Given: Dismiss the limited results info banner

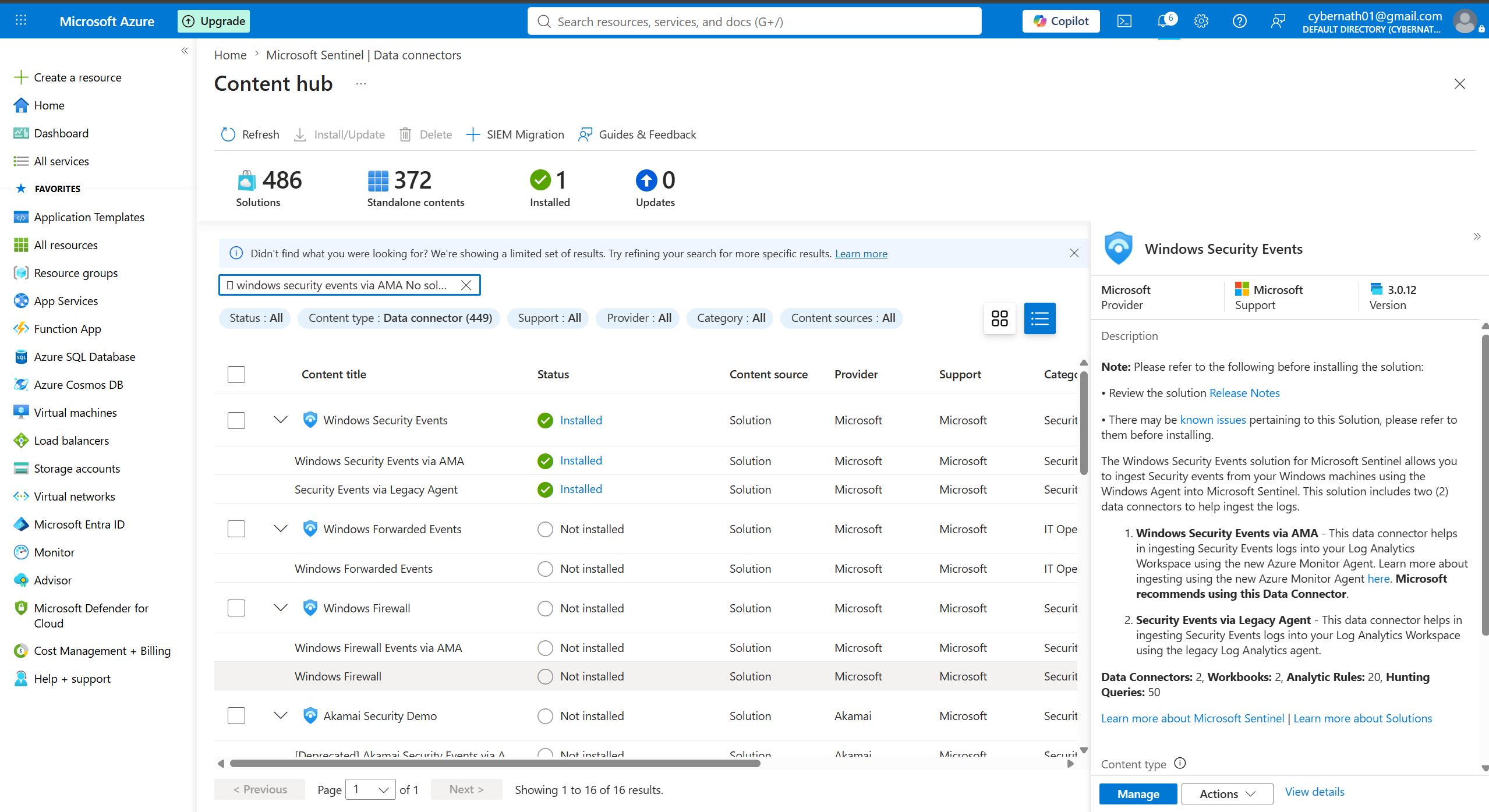Looking at the screenshot, I should [x=1074, y=253].
